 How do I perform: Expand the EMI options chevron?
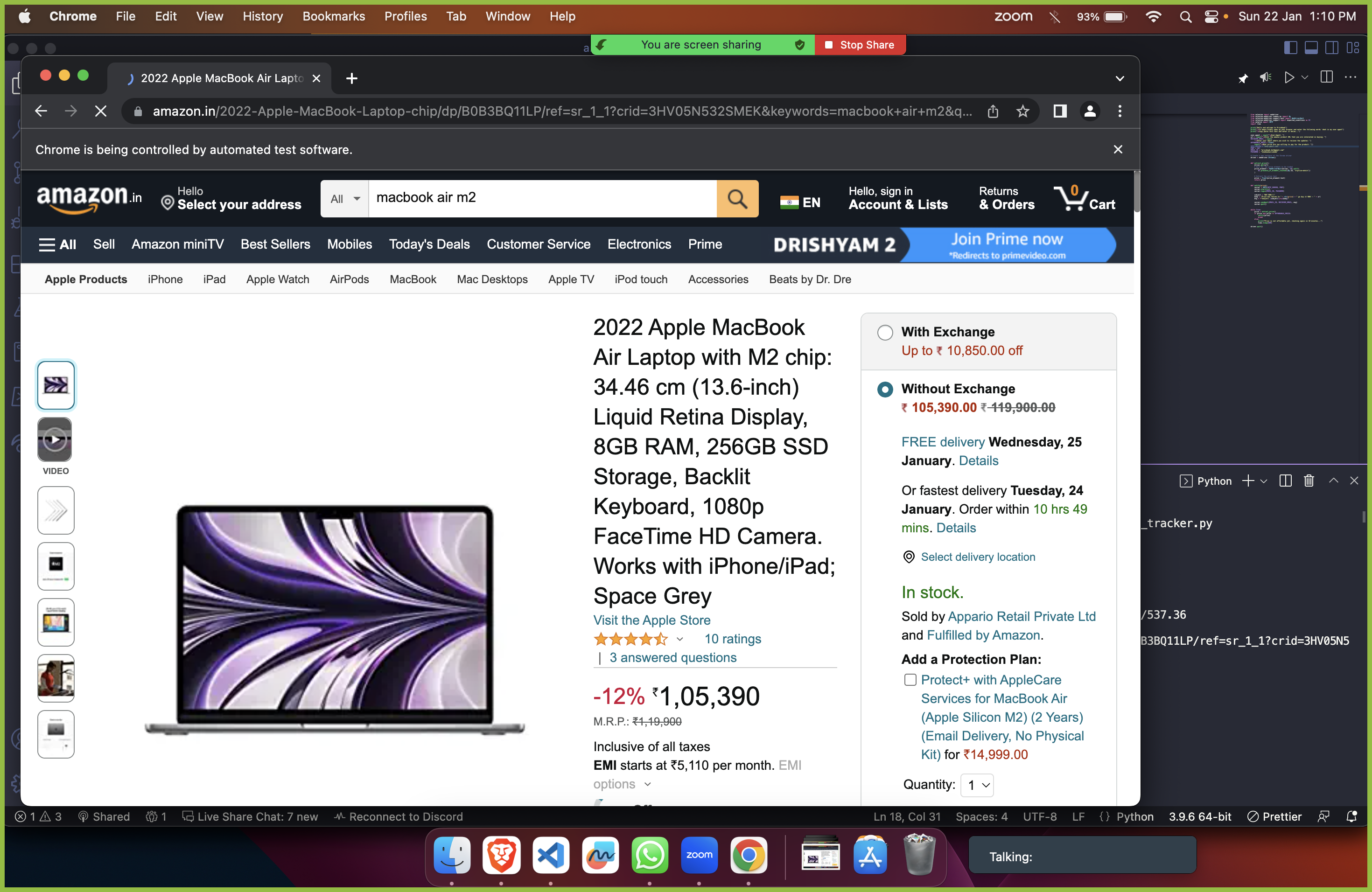(647, 784)
